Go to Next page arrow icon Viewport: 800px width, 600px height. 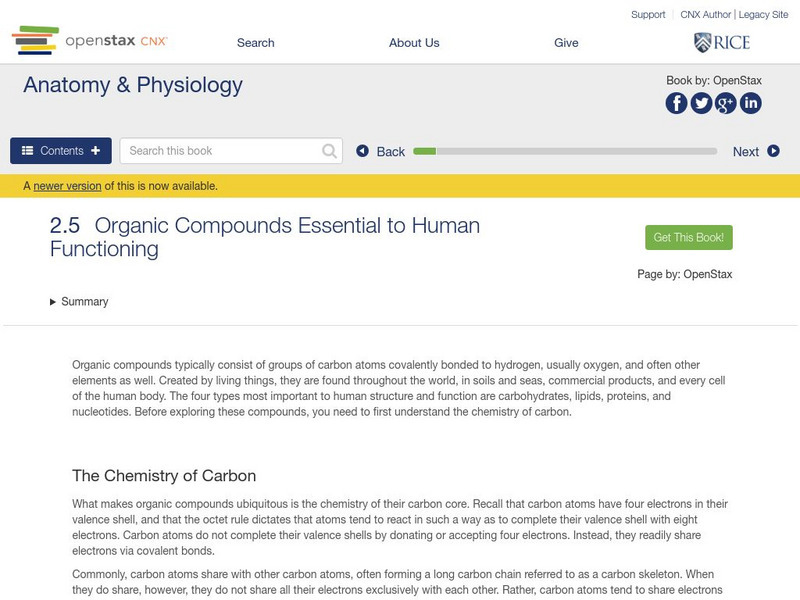(773, 151)
